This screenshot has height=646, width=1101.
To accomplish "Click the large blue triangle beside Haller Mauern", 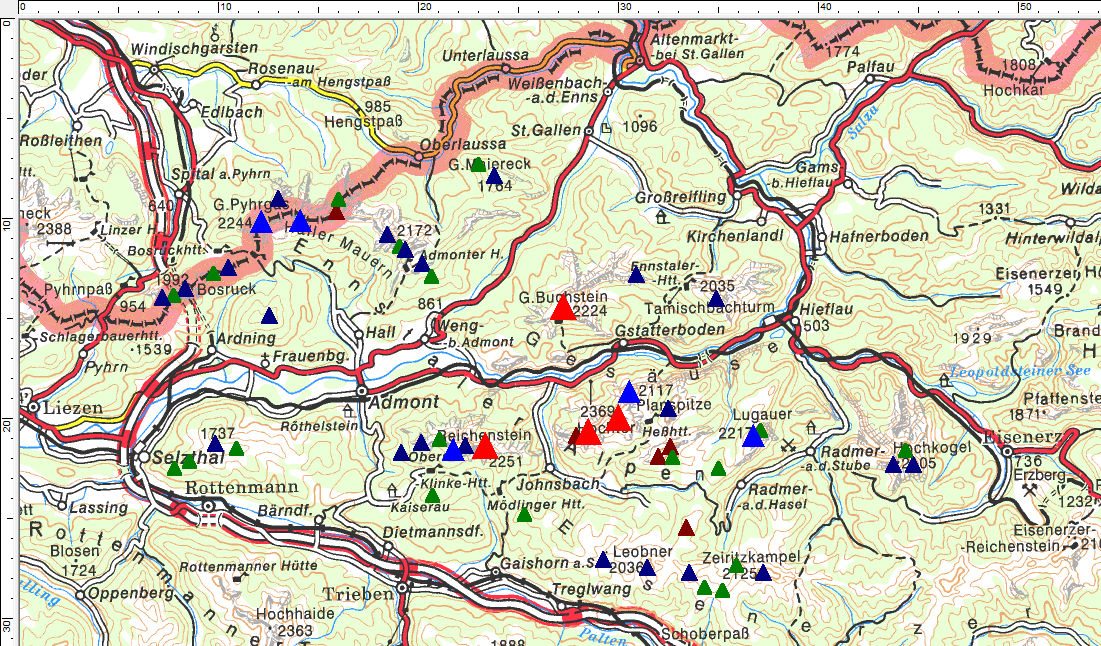I will click(x=300, y=221).
